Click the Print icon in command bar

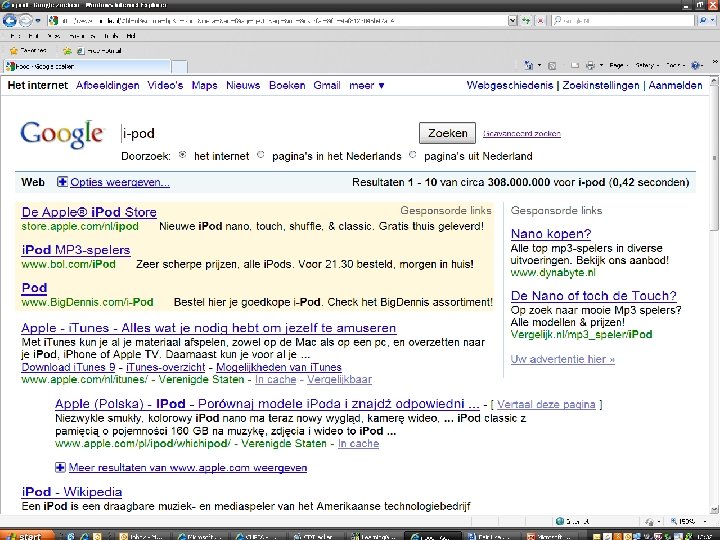(x=590, y=66)
